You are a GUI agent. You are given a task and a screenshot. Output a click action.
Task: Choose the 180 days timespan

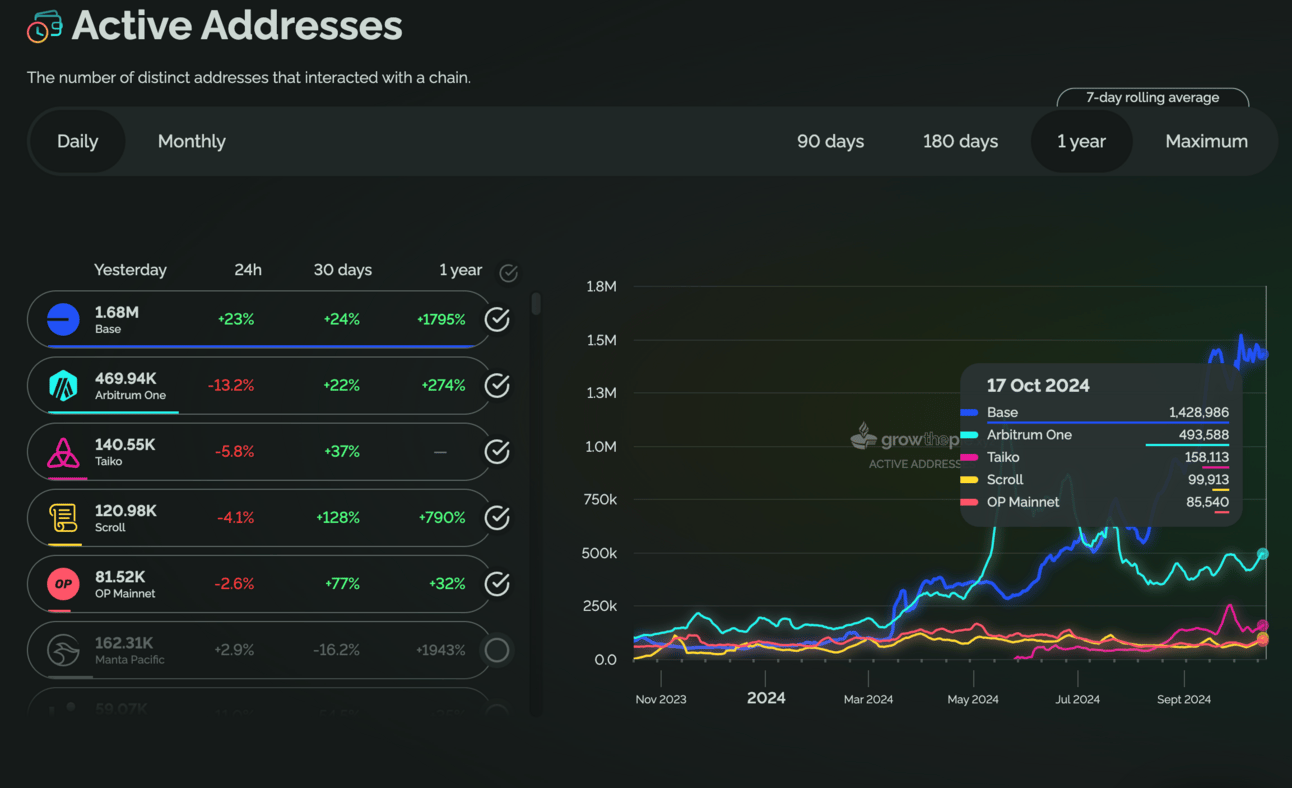pyautogui.click(x=960, y=142)
